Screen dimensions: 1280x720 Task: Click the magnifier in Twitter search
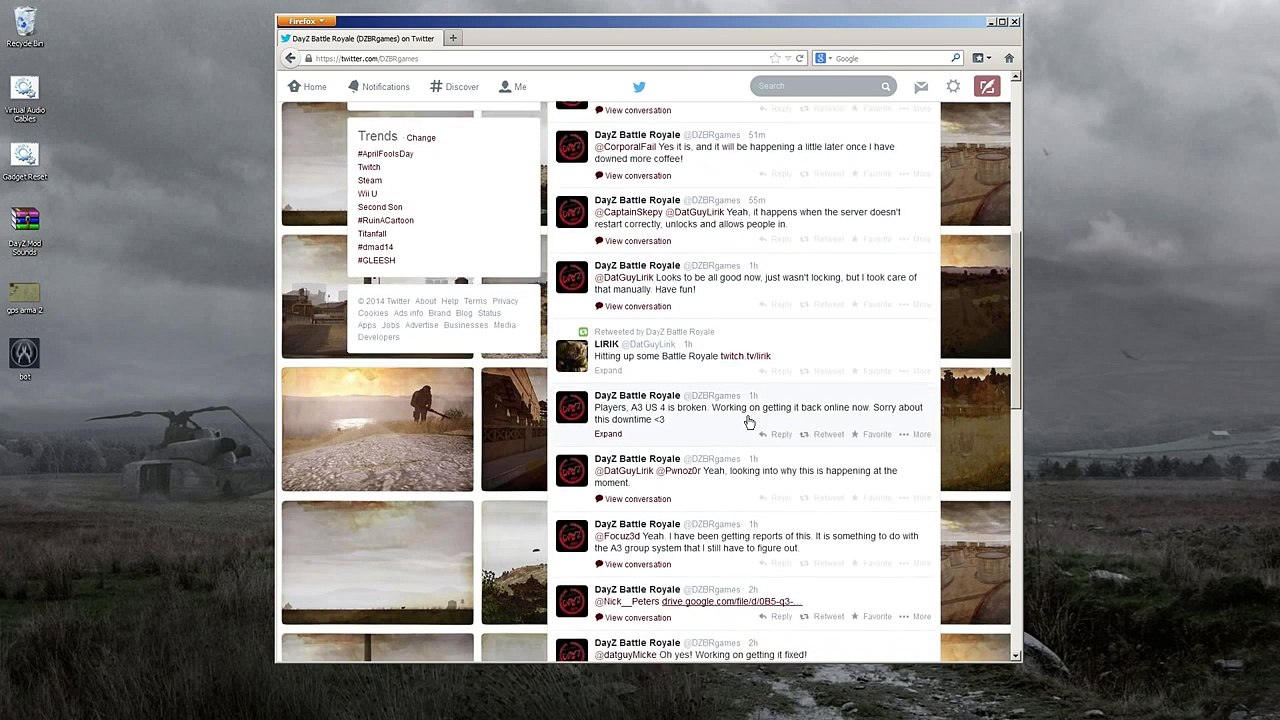pos(885,87)
